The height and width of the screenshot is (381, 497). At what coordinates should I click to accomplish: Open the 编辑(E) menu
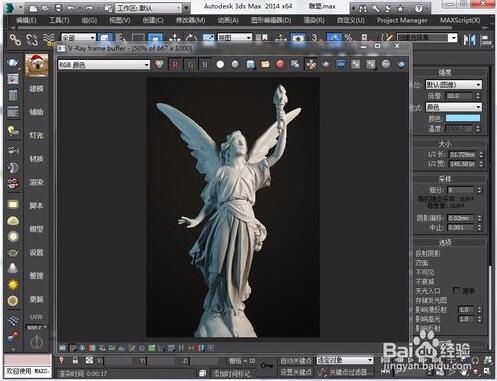pos(26,20)
